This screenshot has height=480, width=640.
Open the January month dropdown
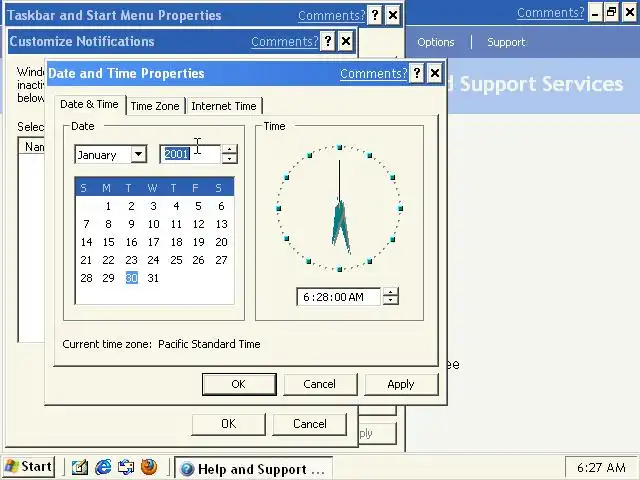[139, 154]
